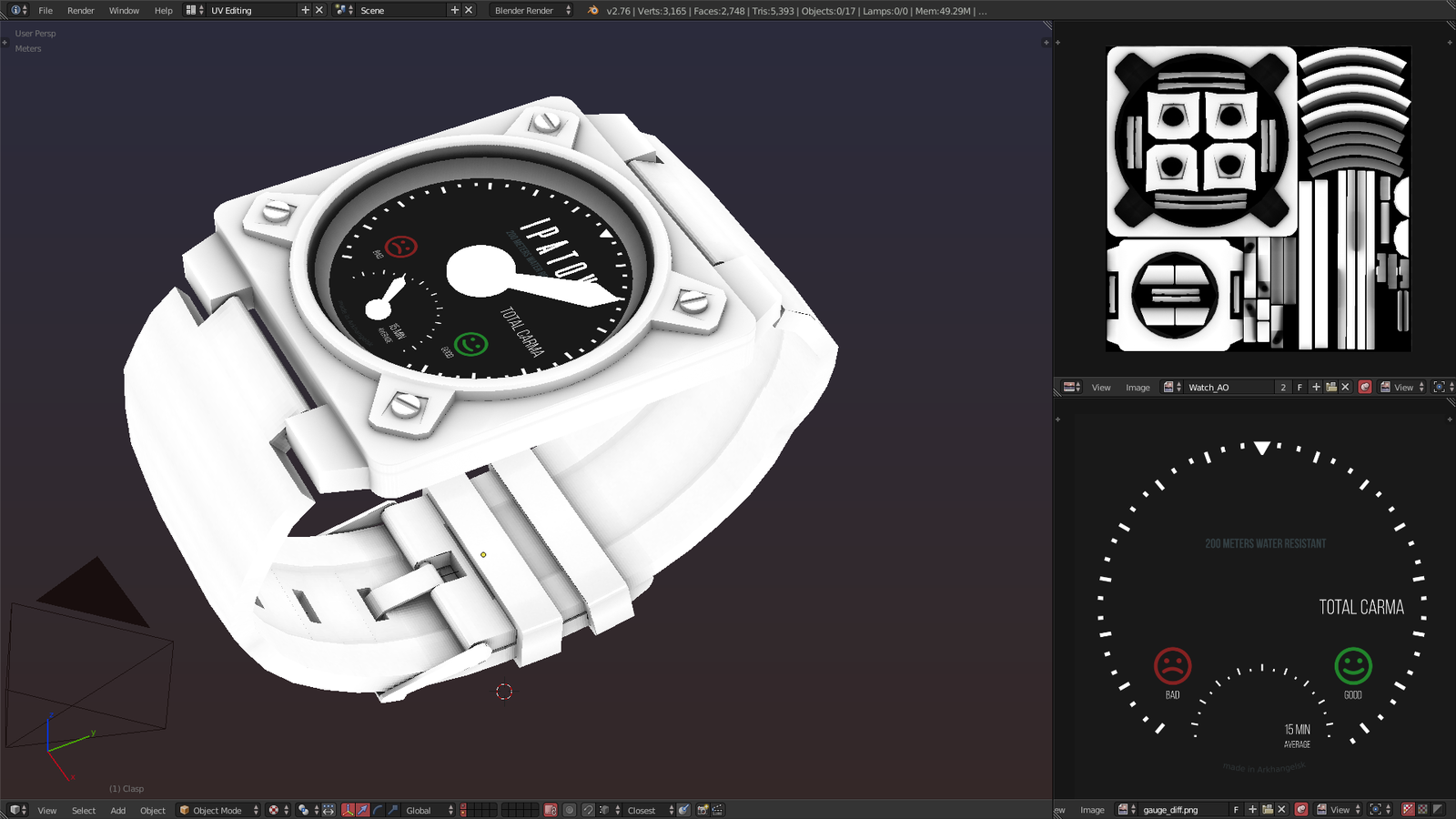Click the user count 2 on Watch_AO
1456x819 pixels.
(1283, 388)
